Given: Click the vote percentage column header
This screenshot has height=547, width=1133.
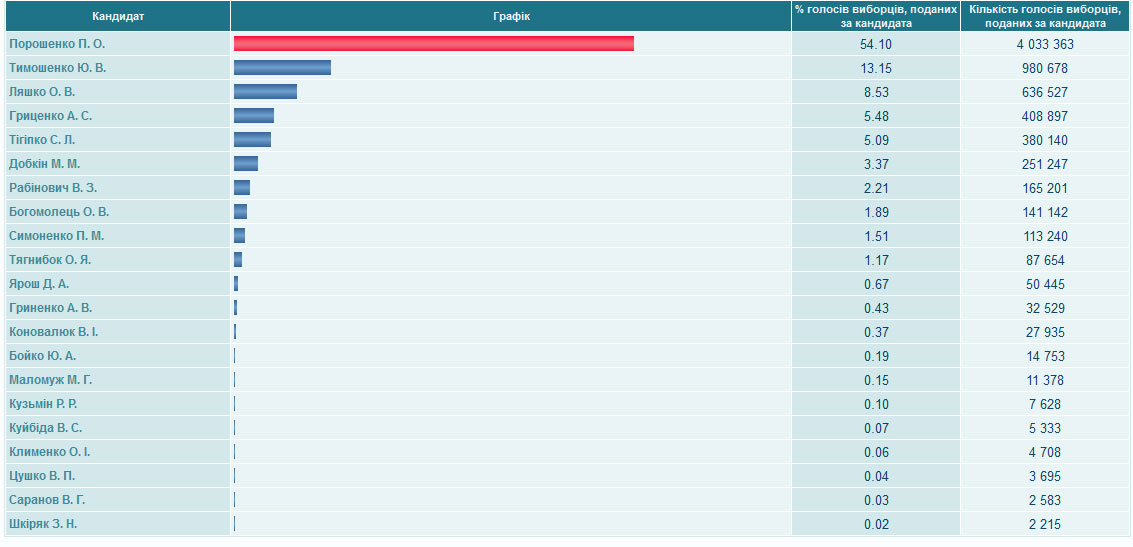Looking at the screenshot, I should click(875, 16).
